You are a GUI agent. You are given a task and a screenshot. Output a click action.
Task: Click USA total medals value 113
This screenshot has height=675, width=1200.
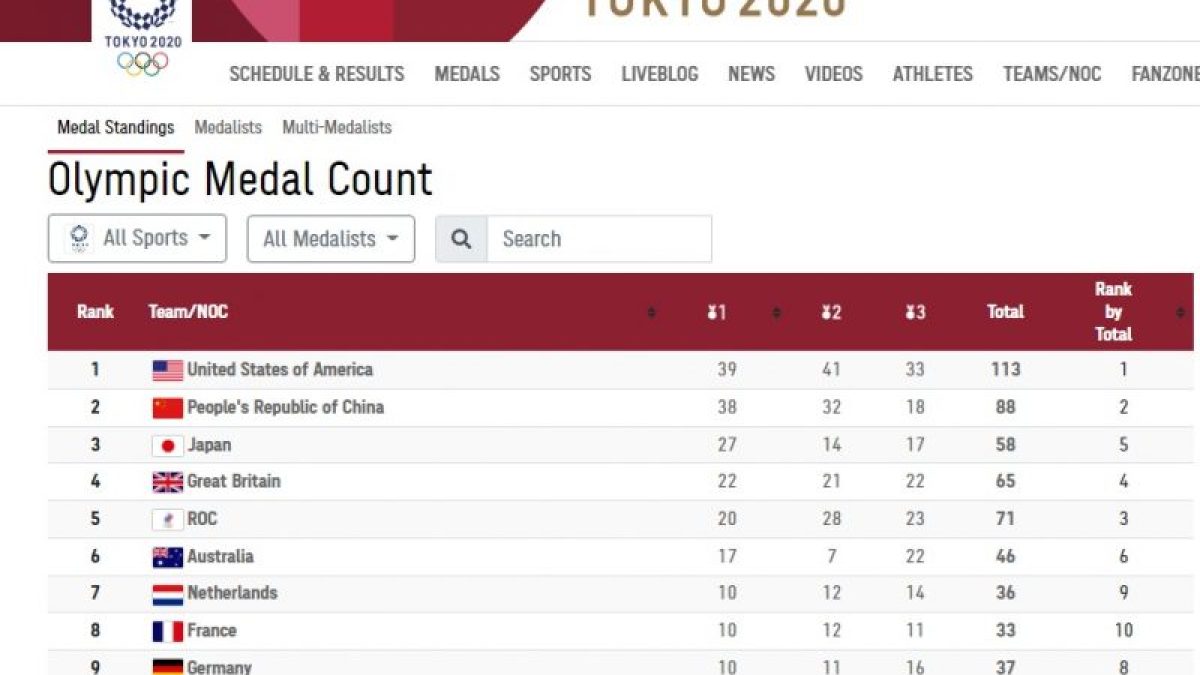click(1006, 370)
